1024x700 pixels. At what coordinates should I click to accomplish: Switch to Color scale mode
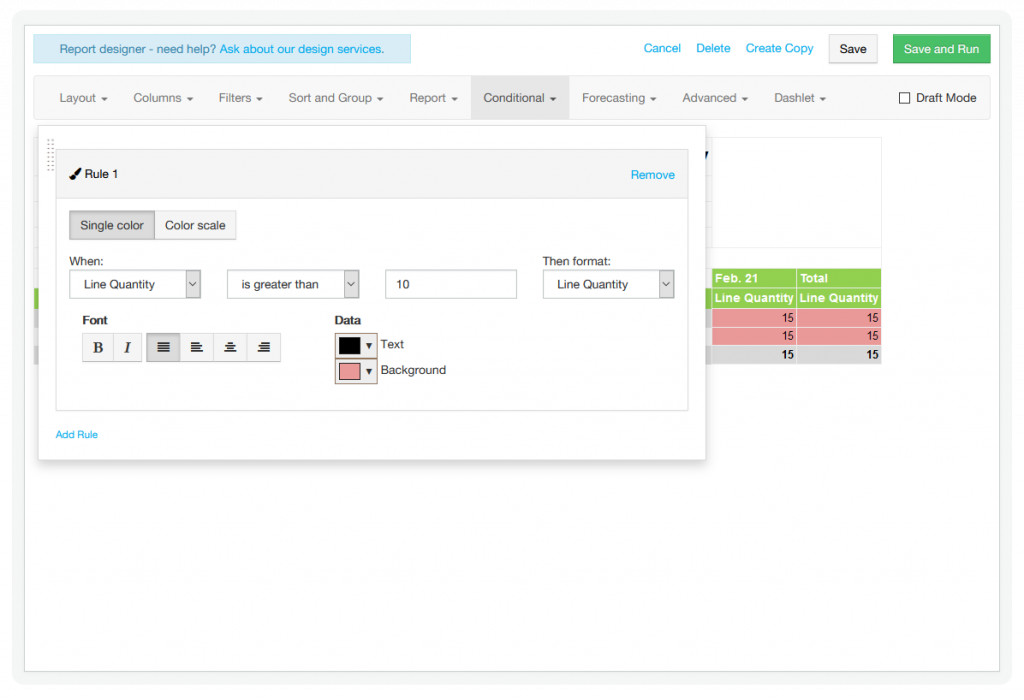(x=195, y=225)
